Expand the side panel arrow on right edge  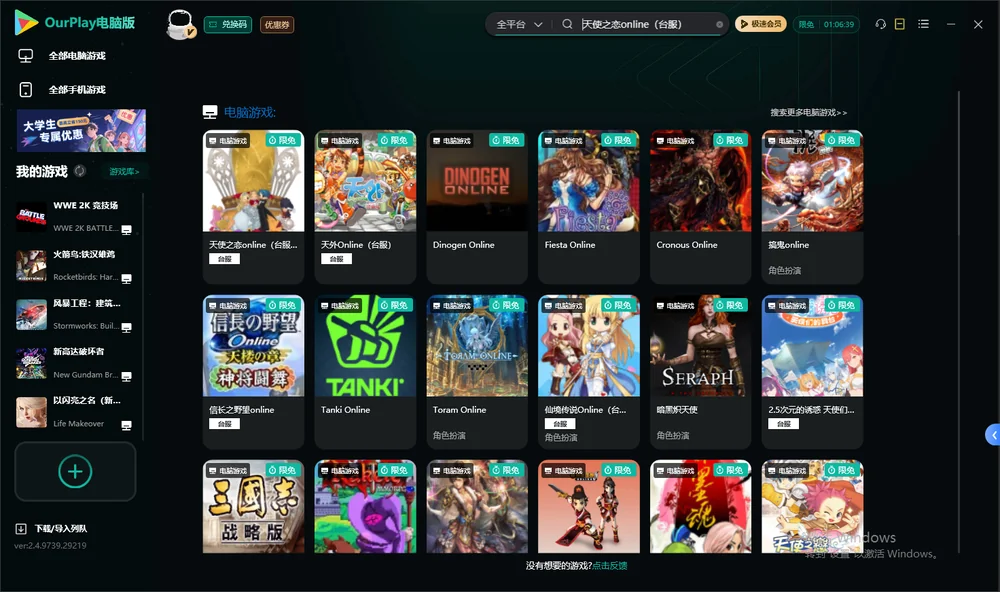click(993, 435)
